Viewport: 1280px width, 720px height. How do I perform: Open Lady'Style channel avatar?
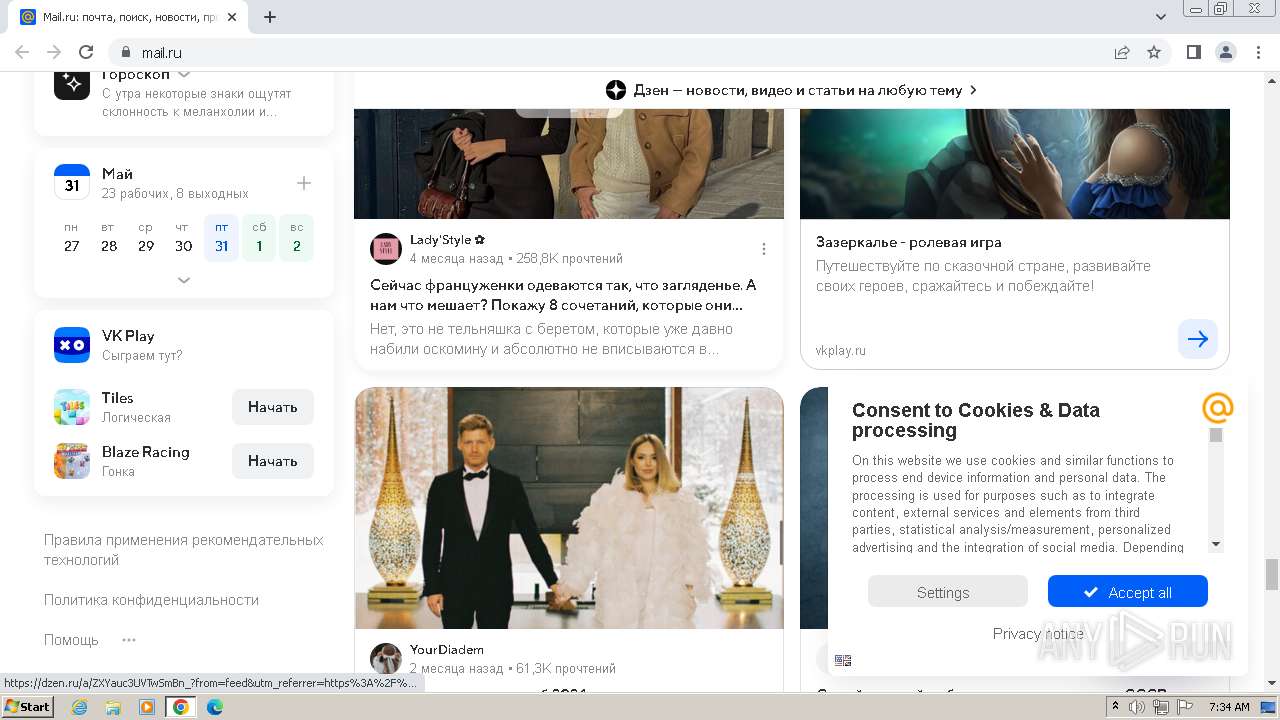click(386, 249)
